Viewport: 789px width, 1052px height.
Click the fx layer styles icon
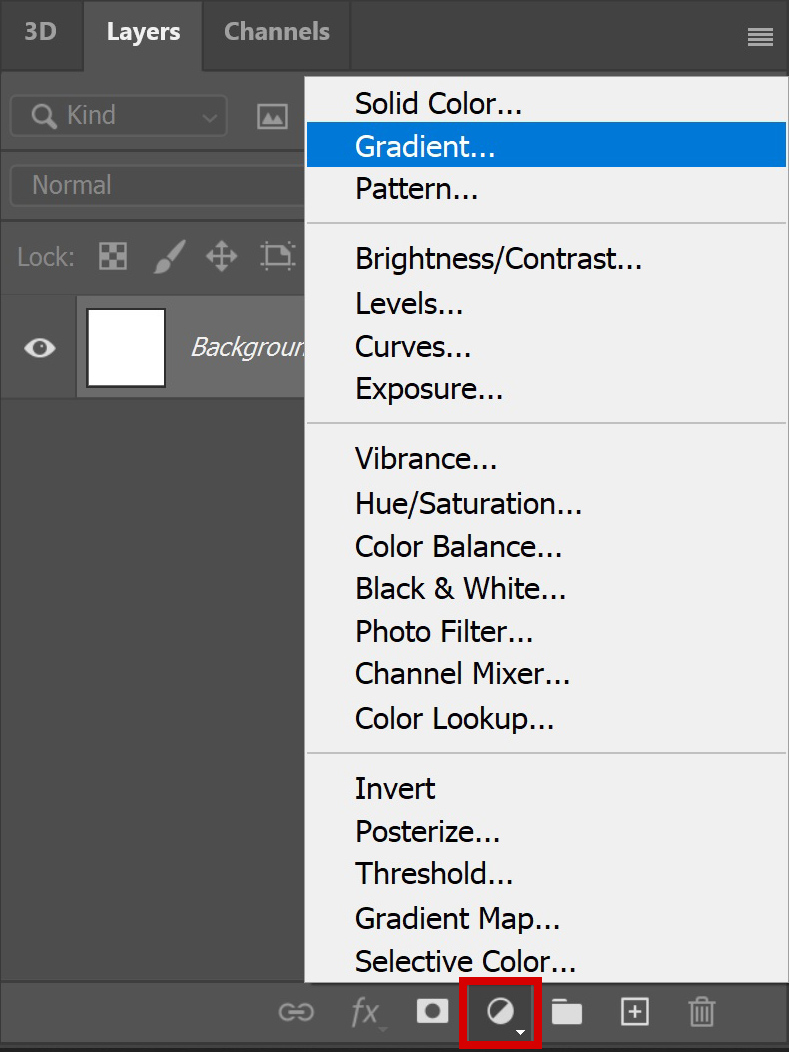(x=366, y=1012)
